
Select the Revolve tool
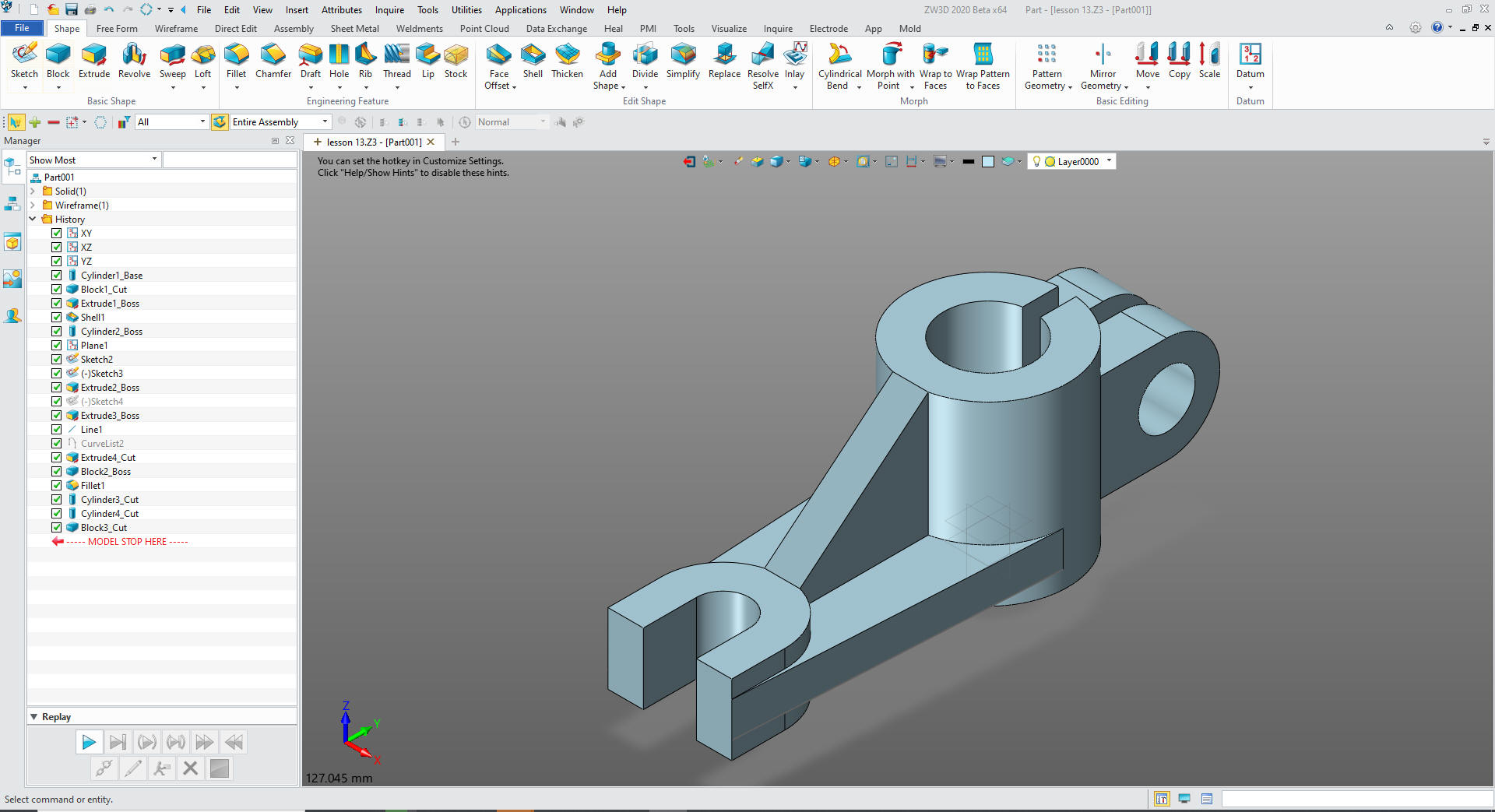click(134, 61)
